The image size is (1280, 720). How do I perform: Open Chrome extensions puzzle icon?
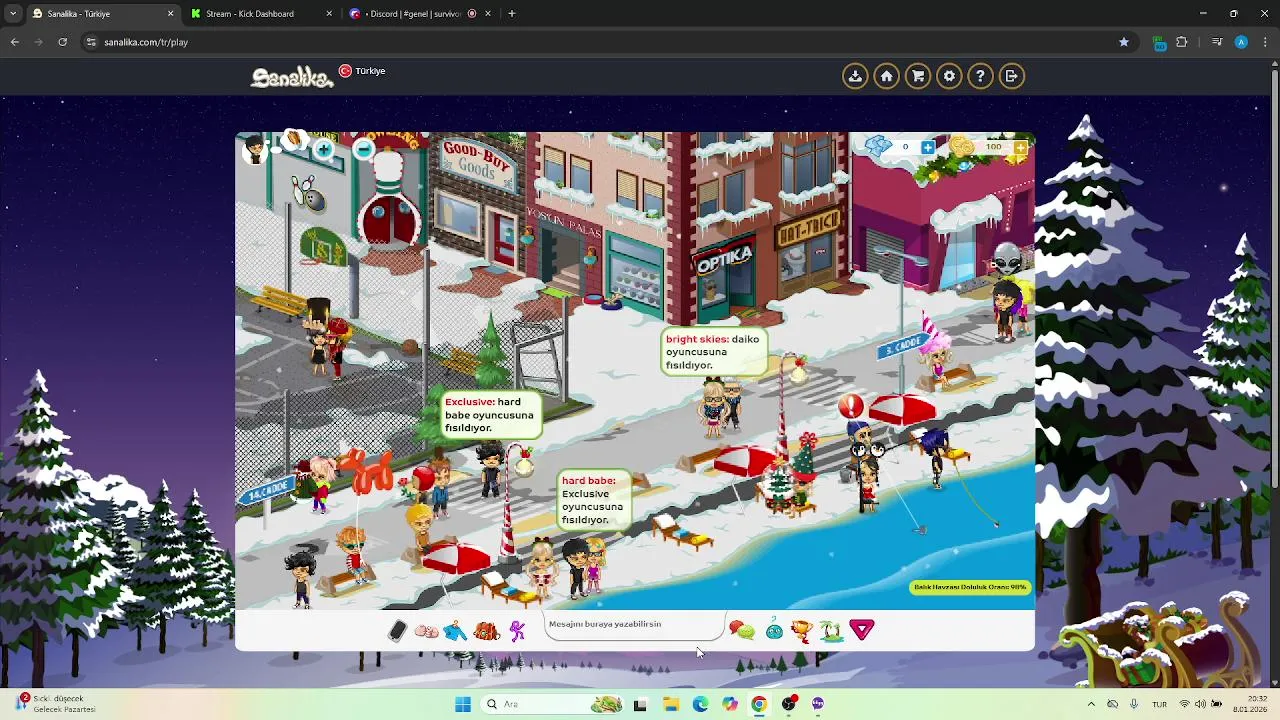click(x=1182, y=42)
